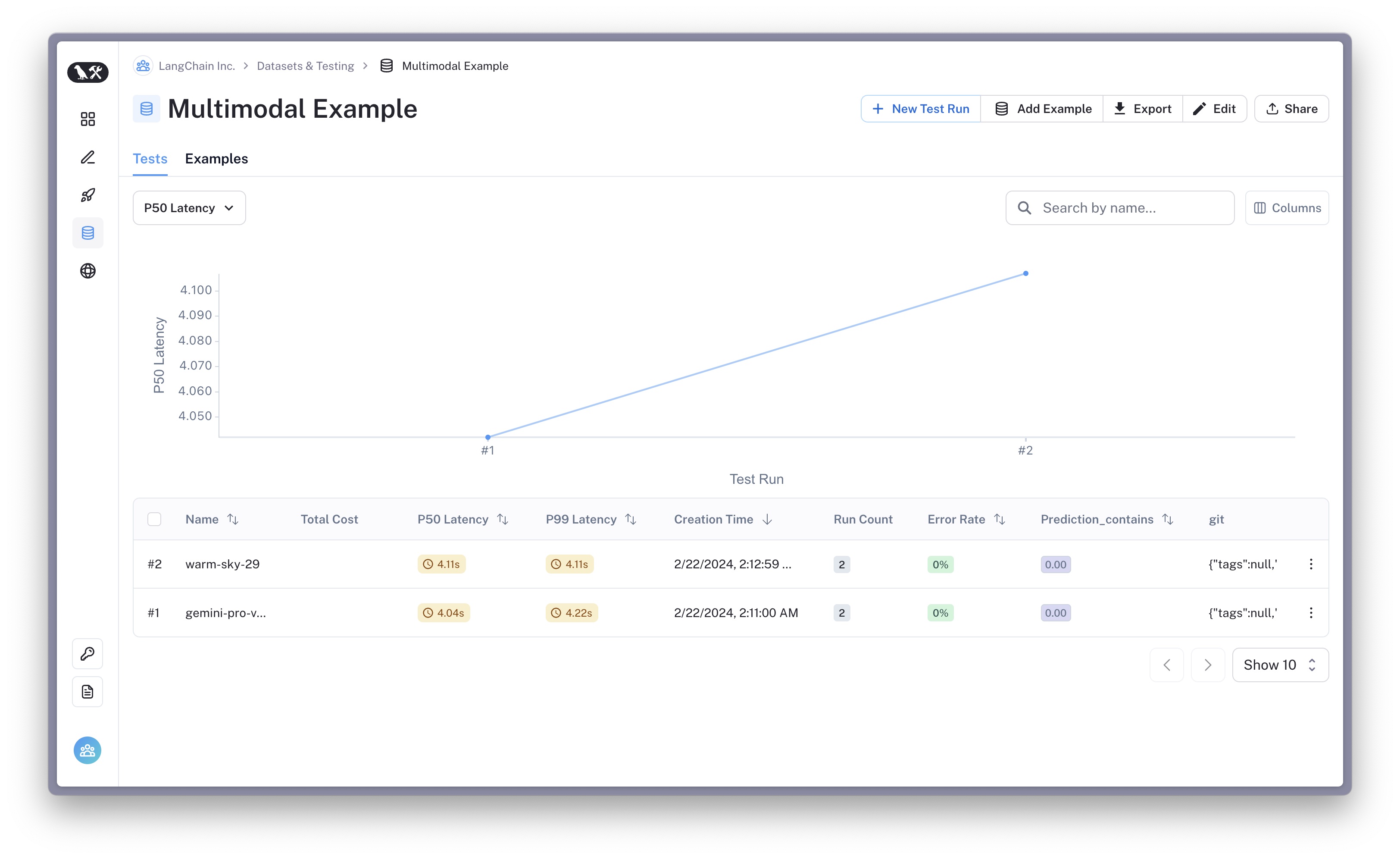Select chart data point for run #2
This screenshot has width=1400, height=859.
(1025, 273)
